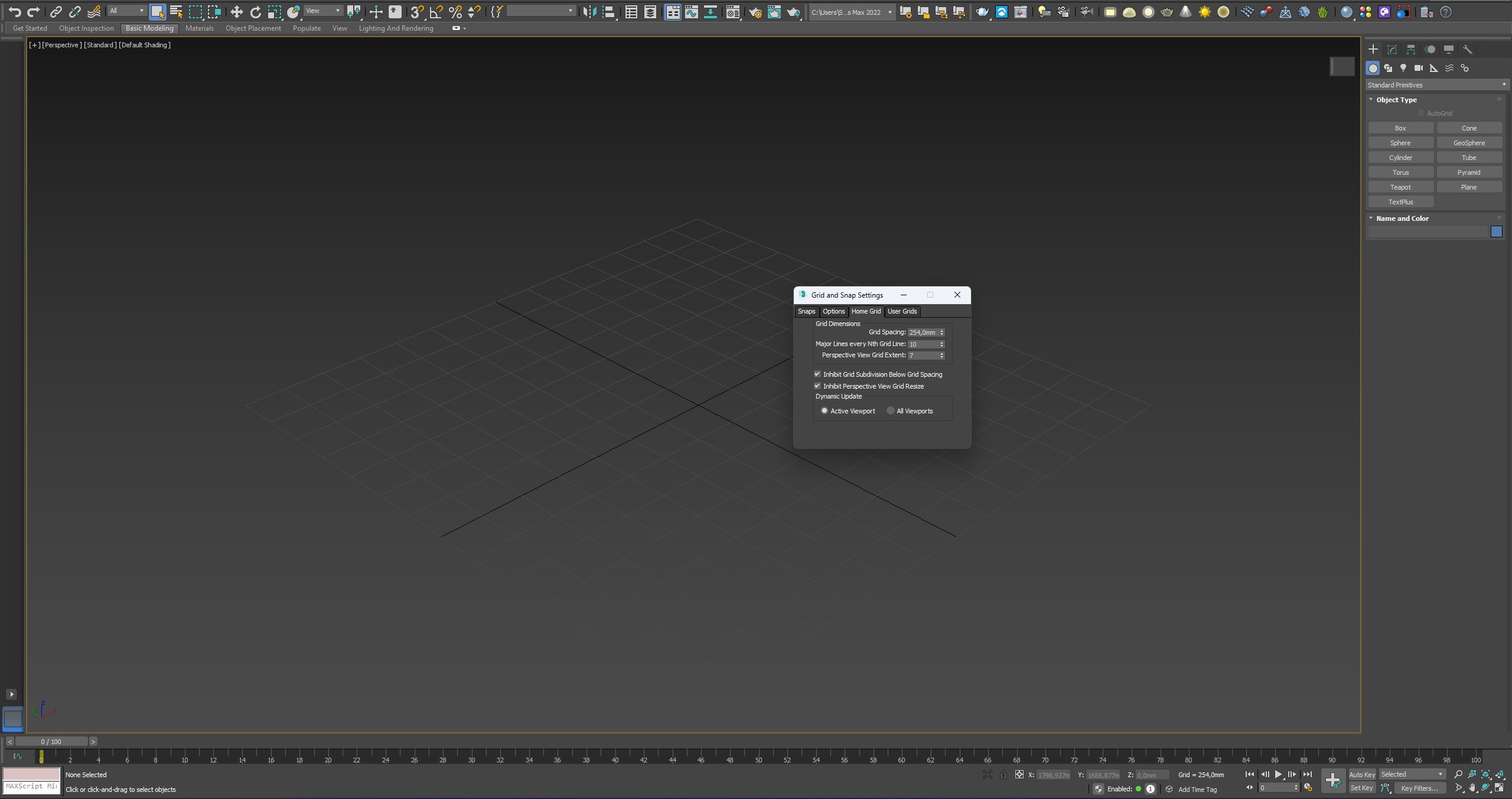Open the Materials ribbon tab
Image resolution: width=1512 pixels, height=799 pixels.
pyautogui.click(x=200, y=28)
